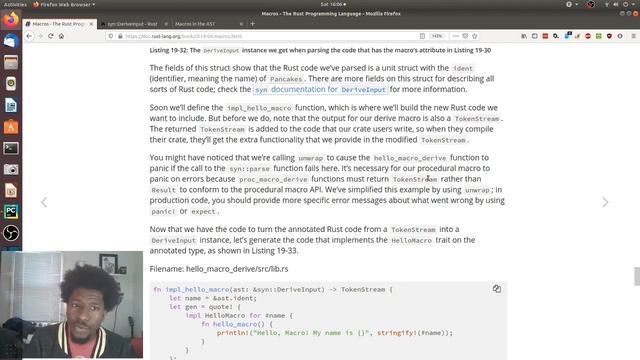
Task: Open the camera app from the dock
Action: tap(11, 169)
